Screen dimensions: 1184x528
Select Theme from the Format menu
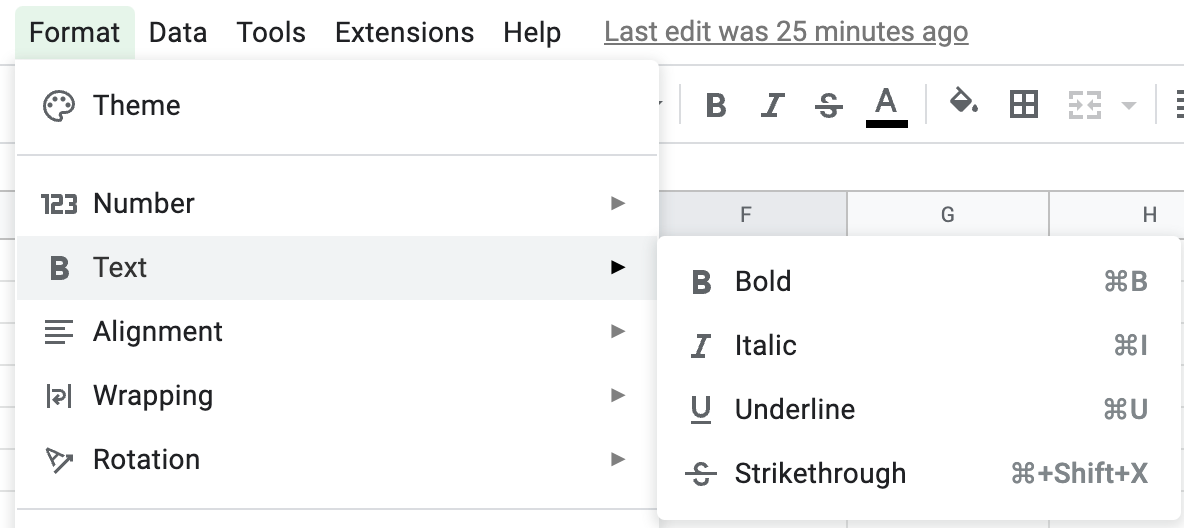click(337, 106)
